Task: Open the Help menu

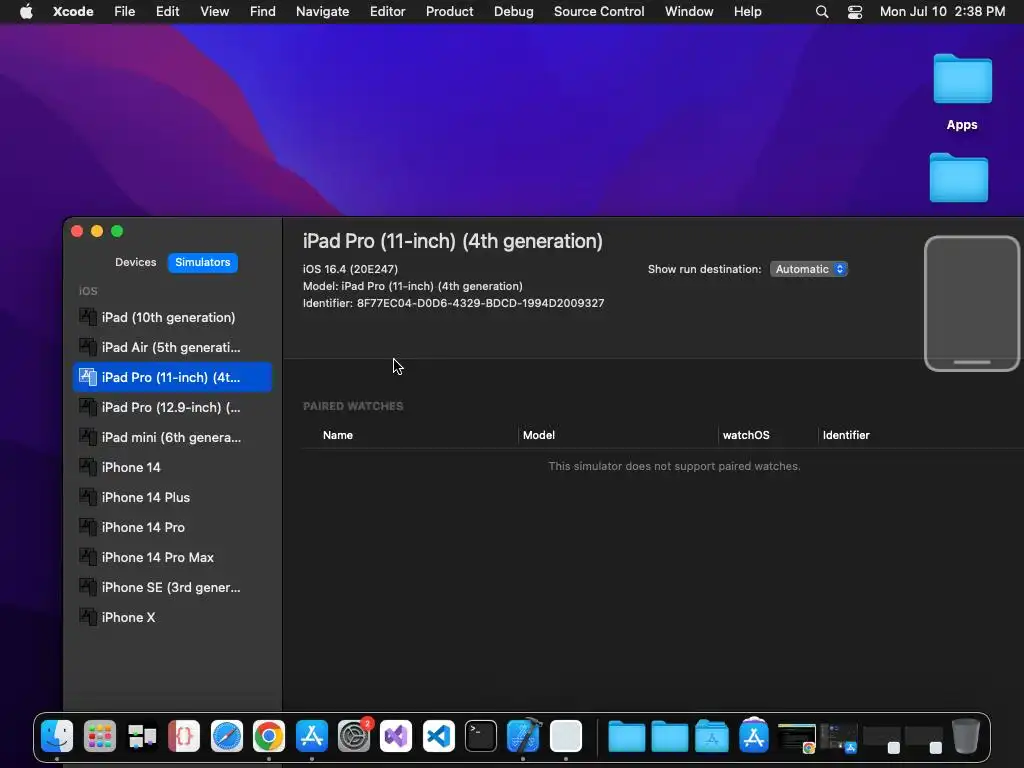Action: [747, 11]
